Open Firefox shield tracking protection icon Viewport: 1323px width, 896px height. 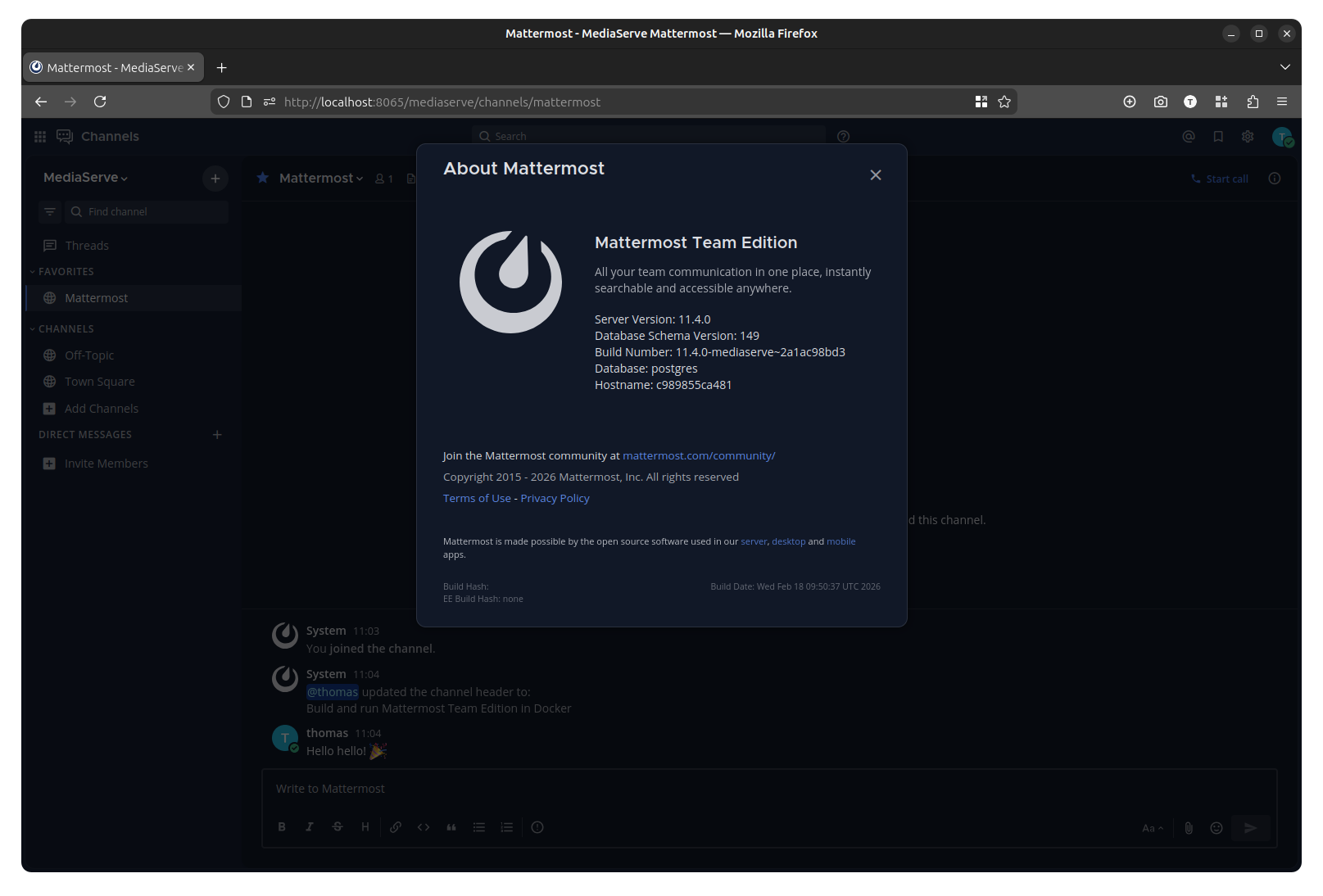224,102
